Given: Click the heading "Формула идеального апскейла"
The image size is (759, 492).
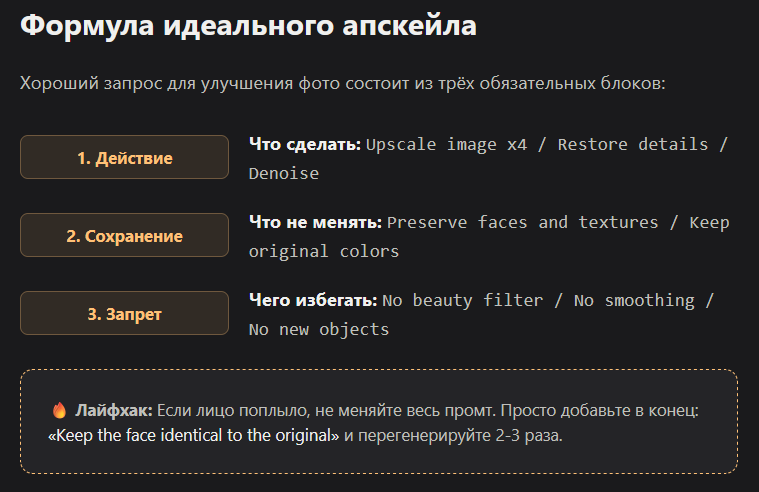Looking at the screenshot, I should [248, 26].
